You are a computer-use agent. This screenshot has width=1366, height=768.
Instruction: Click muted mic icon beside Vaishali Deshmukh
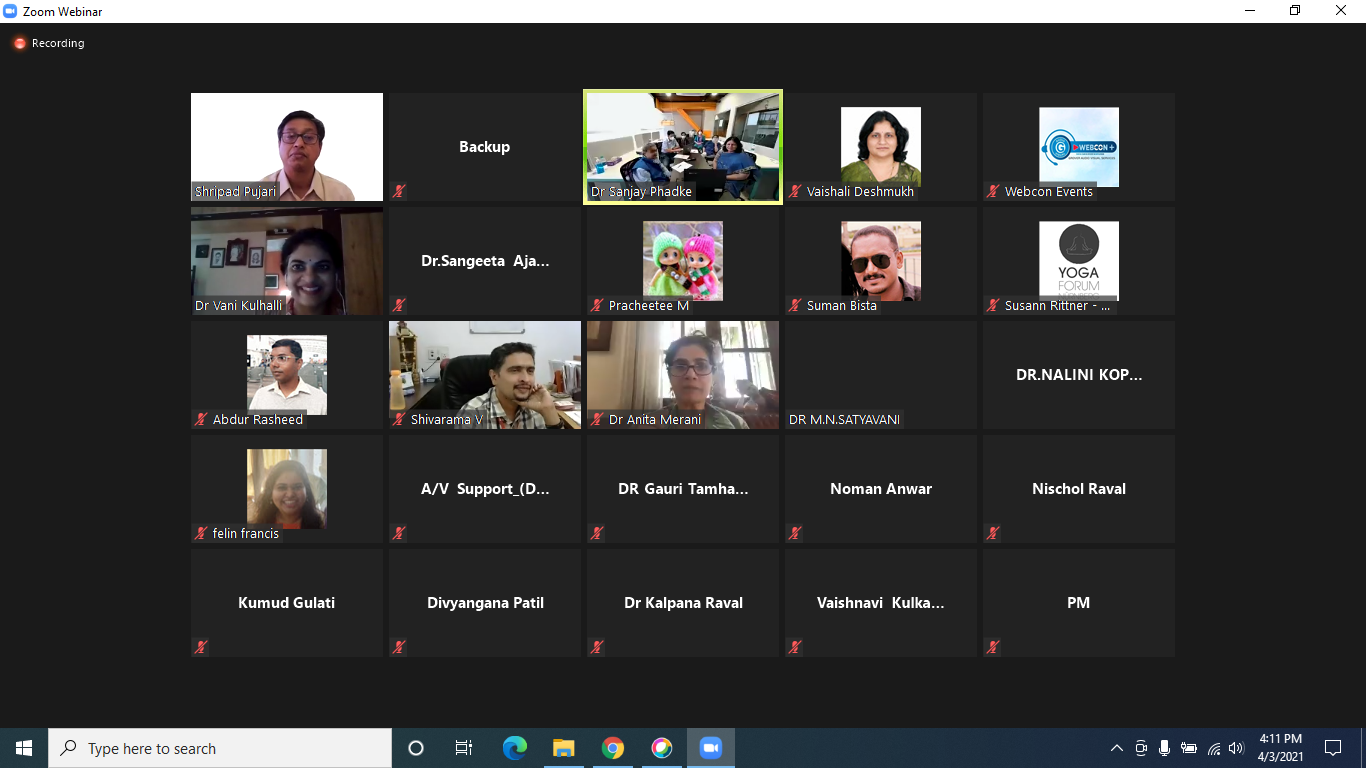(795, 191)
